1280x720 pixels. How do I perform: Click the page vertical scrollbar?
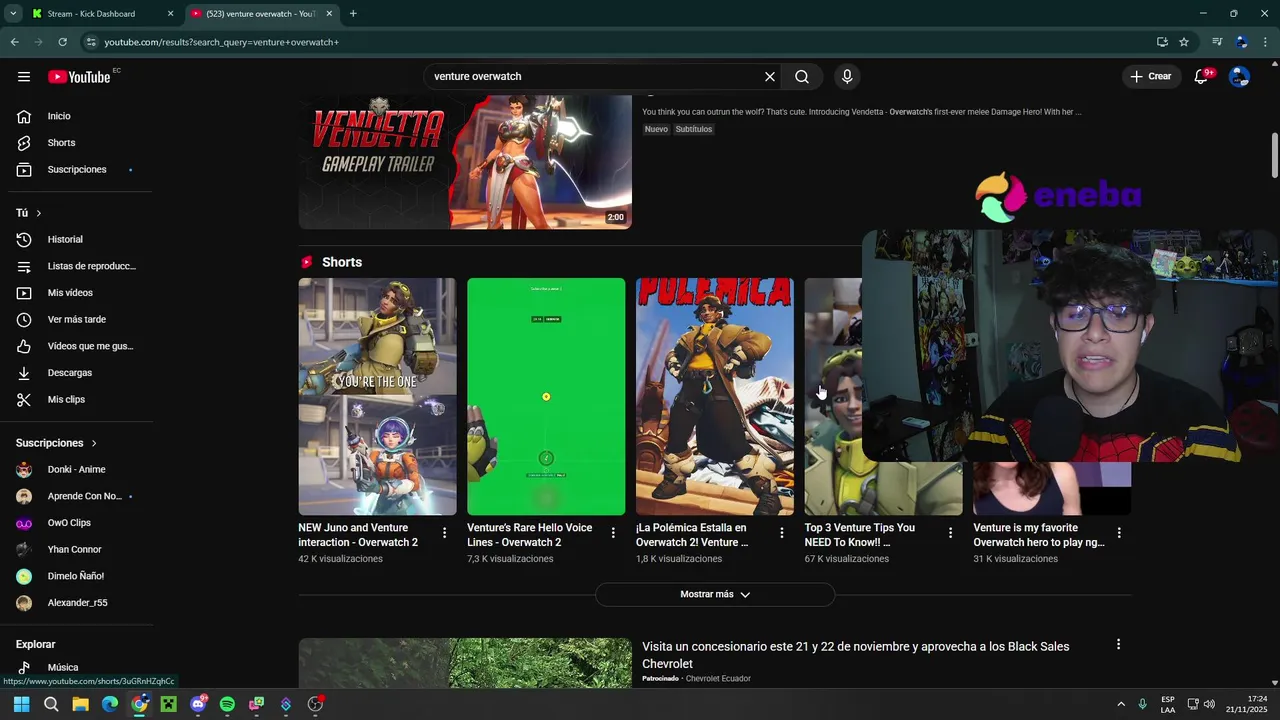[x=1275, y=156]
